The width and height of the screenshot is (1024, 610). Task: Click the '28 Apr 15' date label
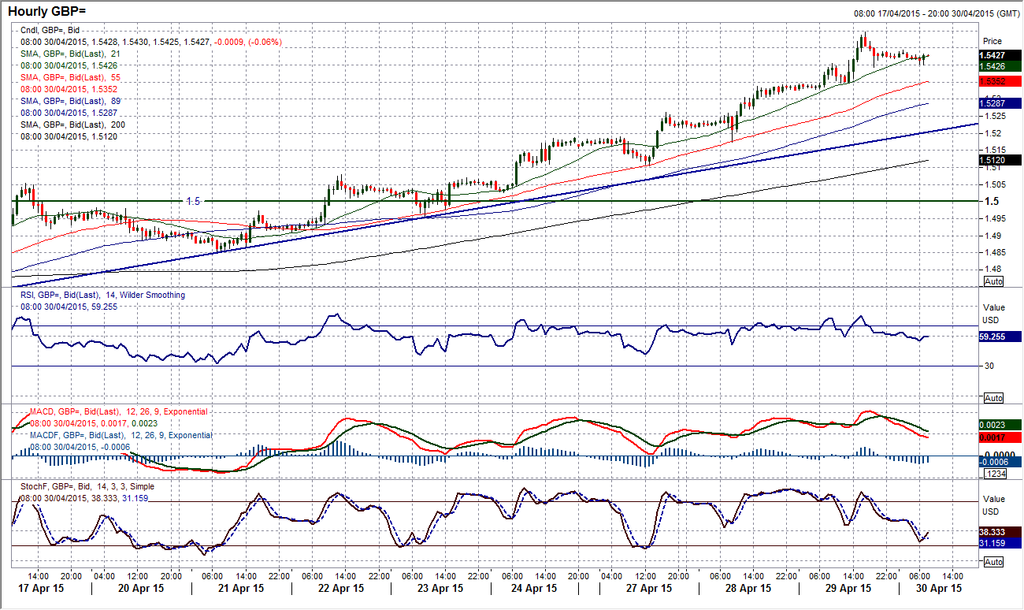pos(748,588)
